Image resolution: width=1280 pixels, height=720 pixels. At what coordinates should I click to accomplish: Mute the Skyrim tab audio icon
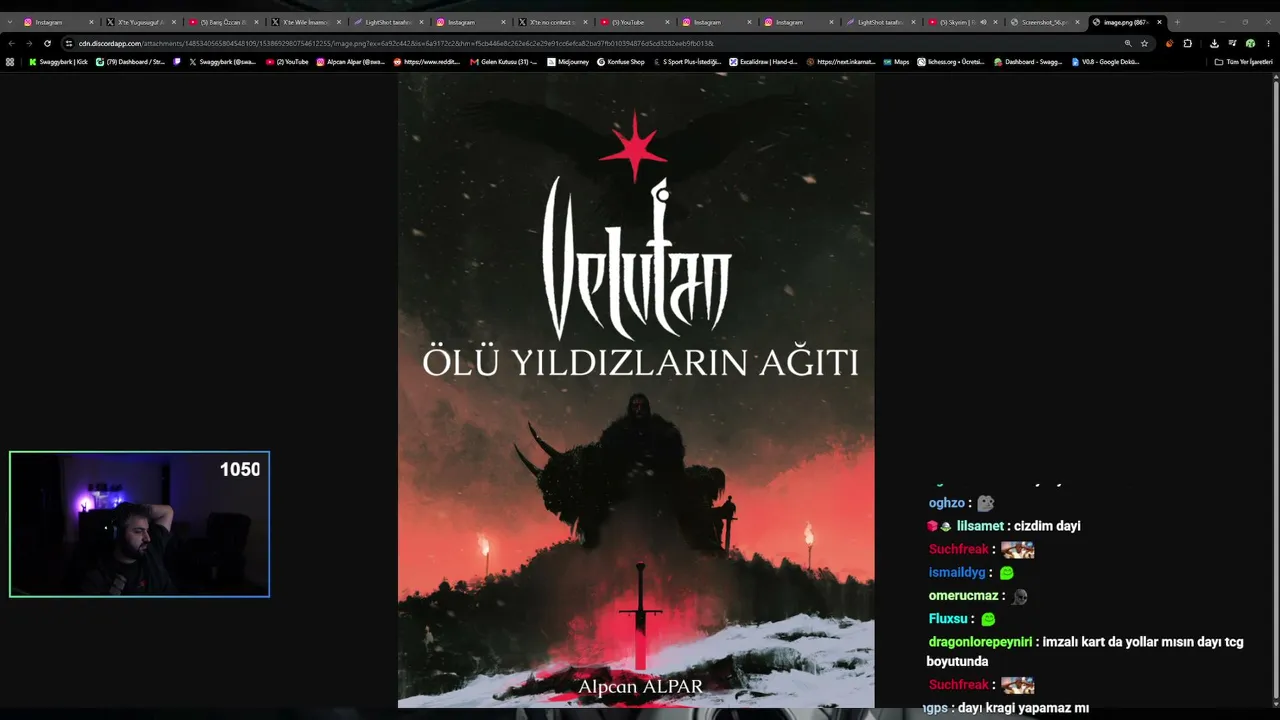coord(983,22)
